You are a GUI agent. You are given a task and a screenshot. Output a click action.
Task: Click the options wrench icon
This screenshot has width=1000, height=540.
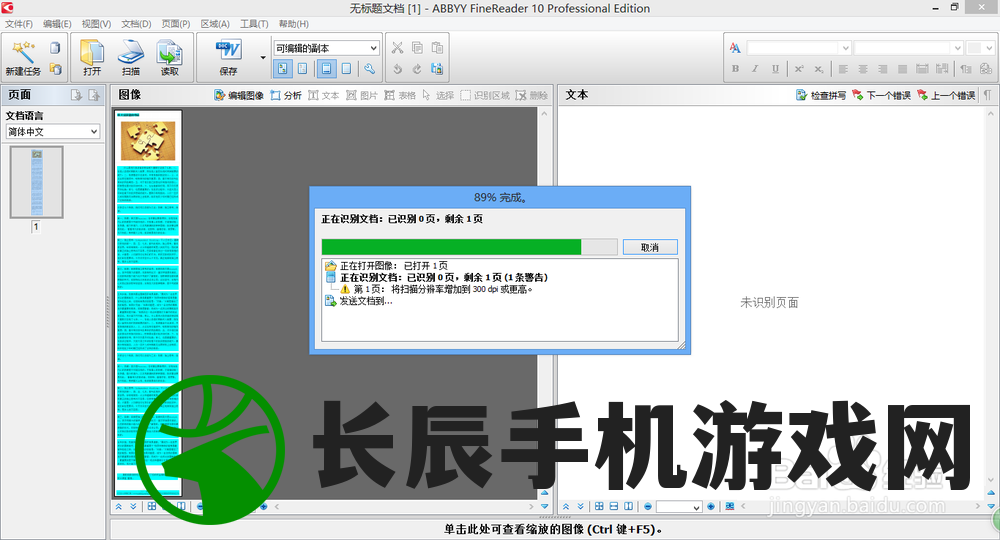tap(369, 69)
